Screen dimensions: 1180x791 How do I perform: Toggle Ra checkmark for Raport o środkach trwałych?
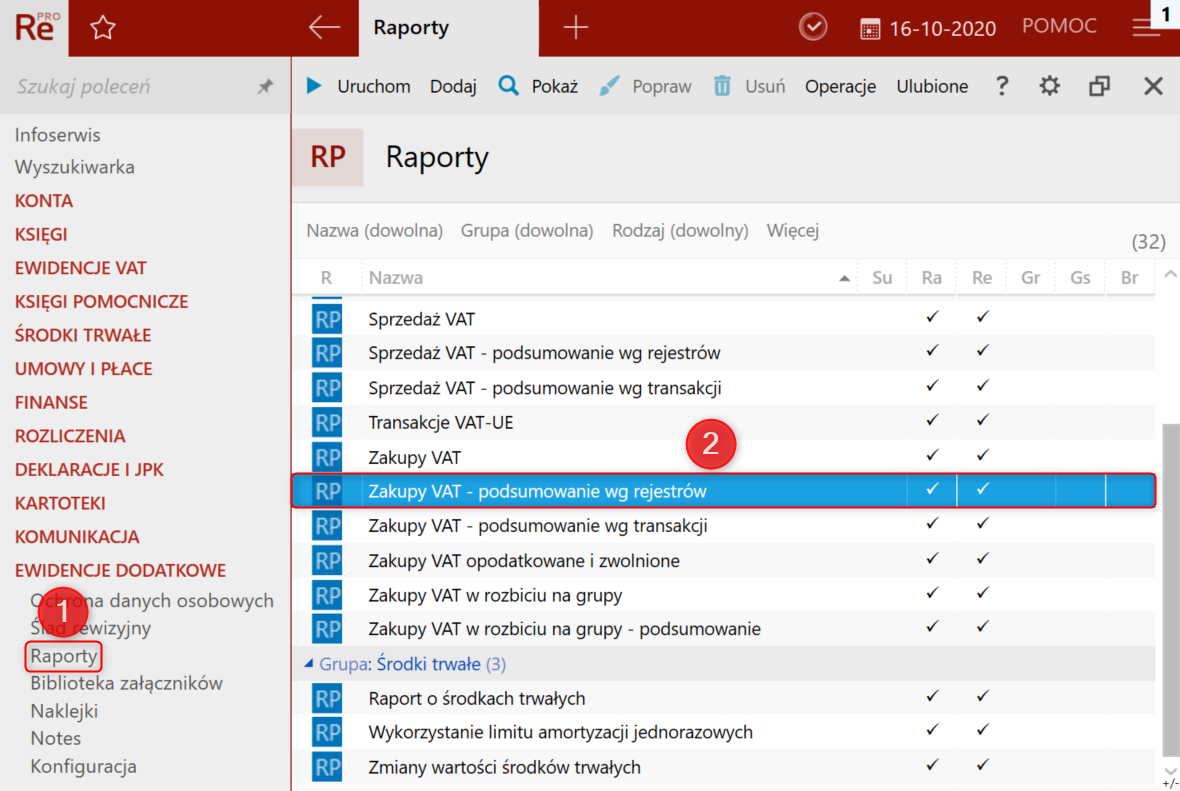tap(932, 696)
